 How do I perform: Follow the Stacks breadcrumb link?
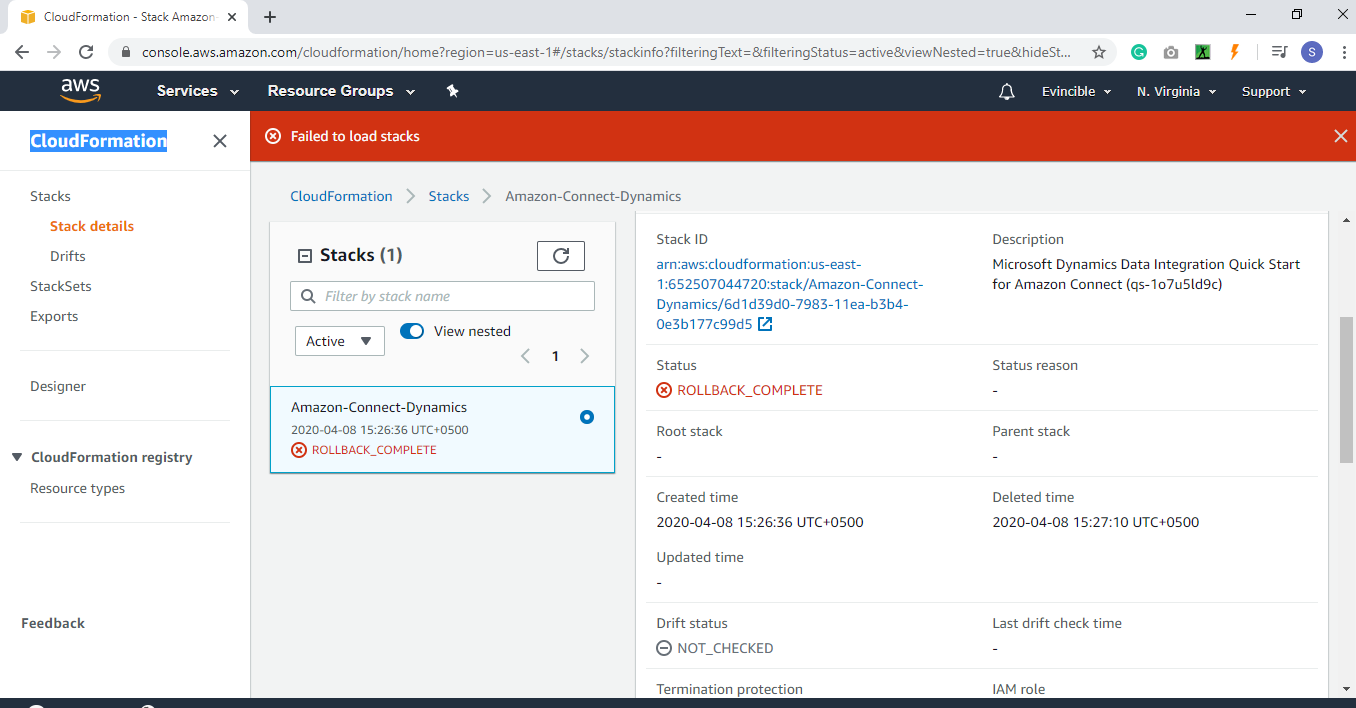coord(448,196)
